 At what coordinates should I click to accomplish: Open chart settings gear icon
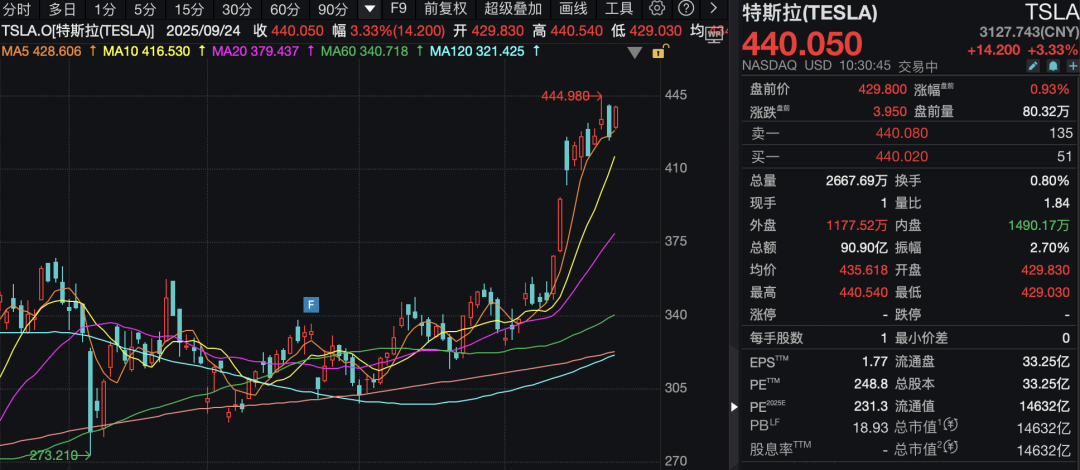click(657, 8)
